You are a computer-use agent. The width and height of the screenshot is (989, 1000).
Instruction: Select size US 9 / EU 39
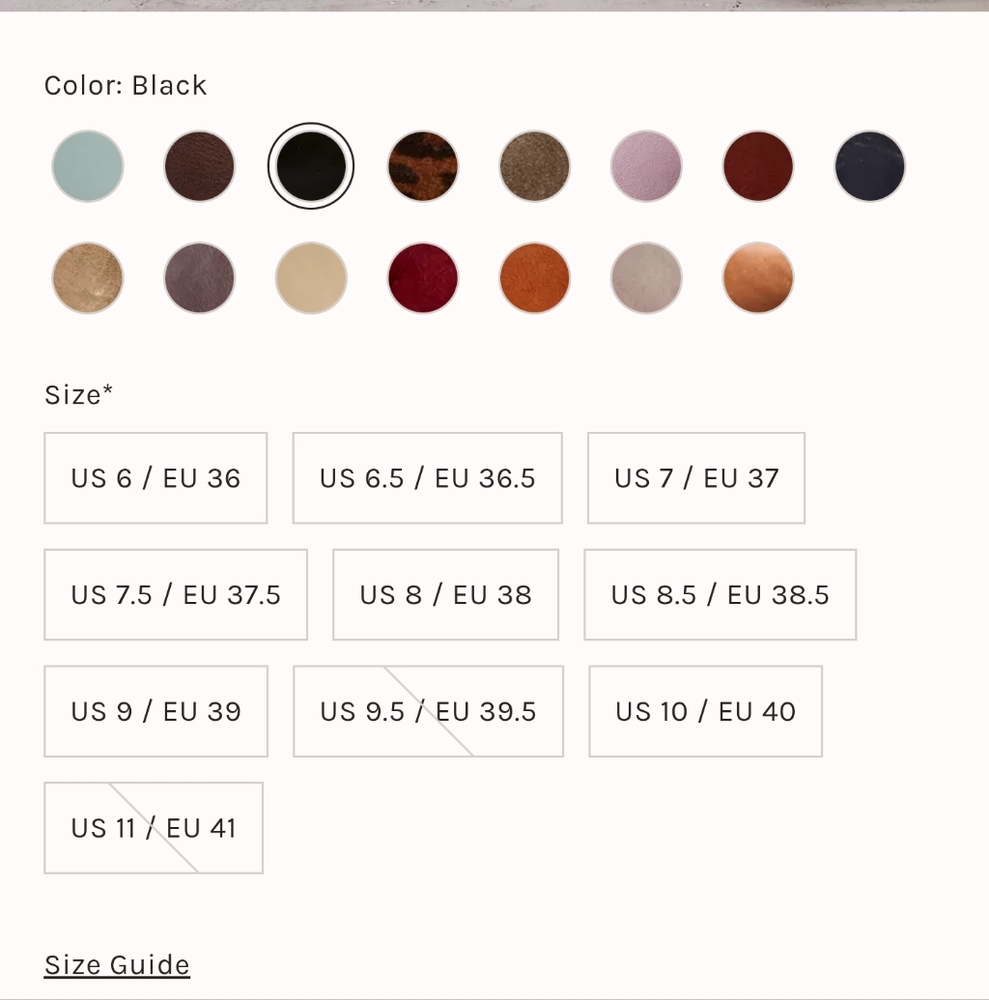click(x=156, y=711)
